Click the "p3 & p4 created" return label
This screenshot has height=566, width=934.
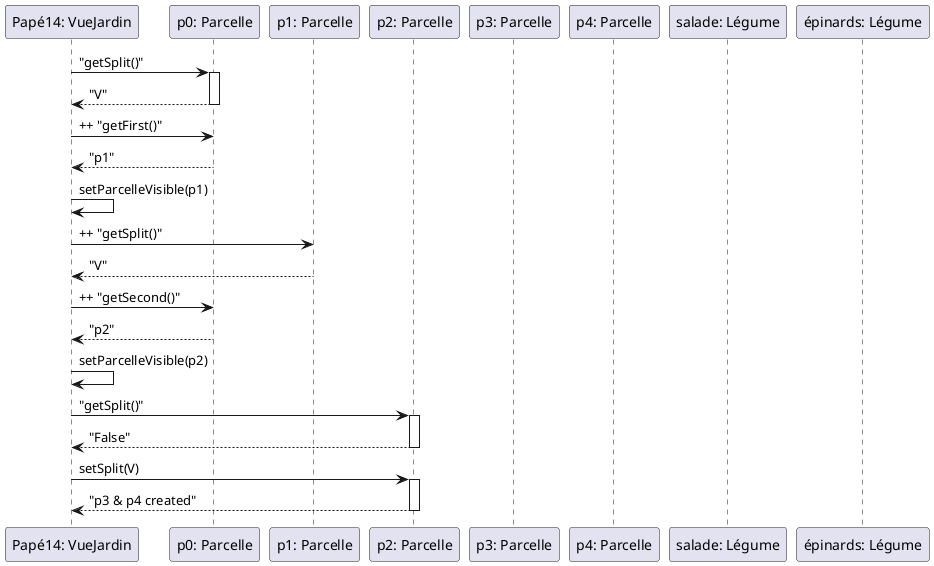tap(142, 500)
